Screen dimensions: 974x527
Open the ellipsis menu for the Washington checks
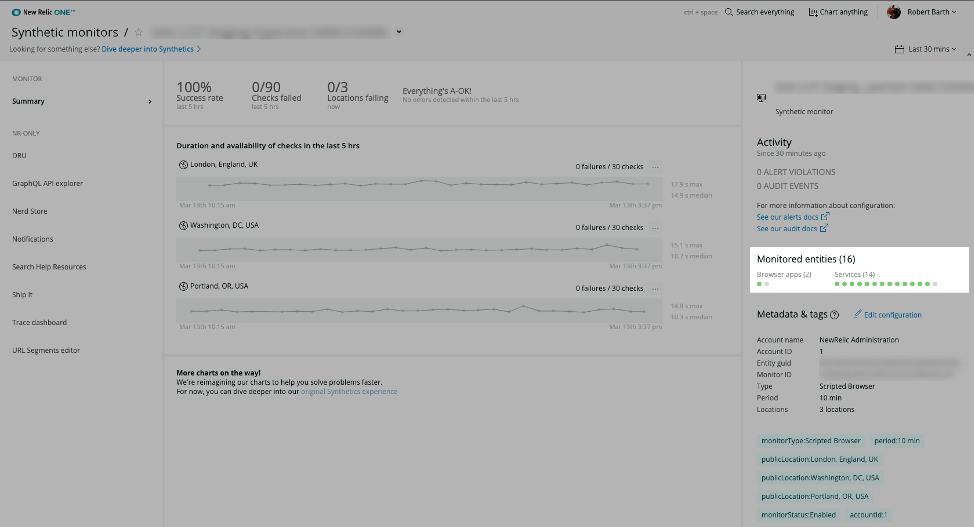pos(655,227)
